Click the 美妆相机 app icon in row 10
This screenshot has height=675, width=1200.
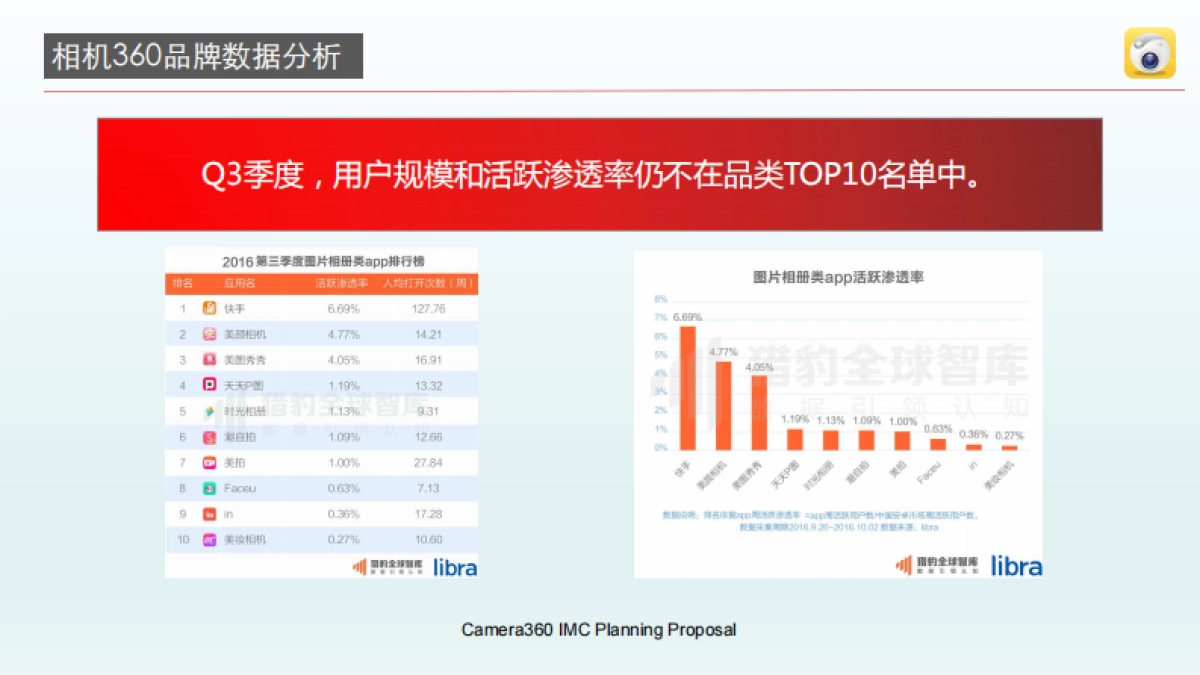pyautogui.click(x=210, y=540)
